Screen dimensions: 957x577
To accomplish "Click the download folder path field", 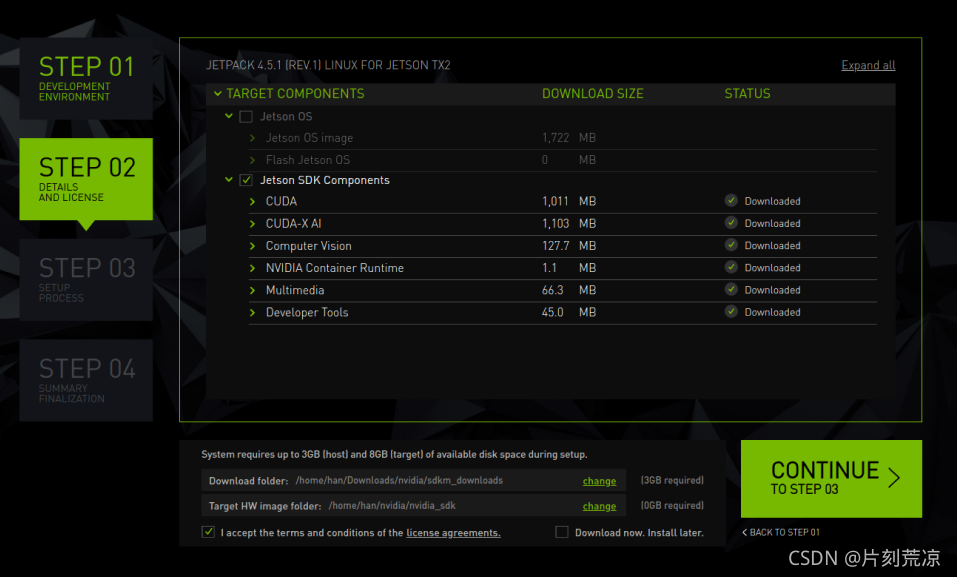I will (414, 481).
